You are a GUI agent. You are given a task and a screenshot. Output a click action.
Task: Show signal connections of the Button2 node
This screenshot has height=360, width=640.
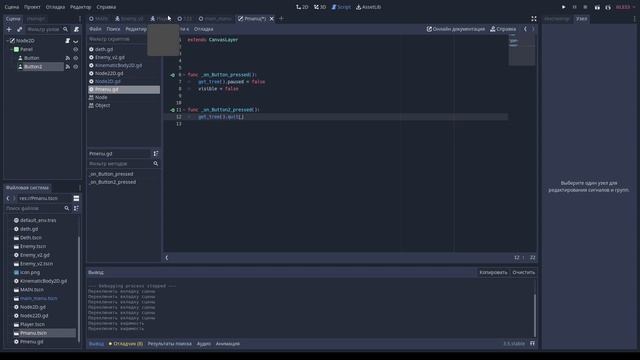(68, 67)
